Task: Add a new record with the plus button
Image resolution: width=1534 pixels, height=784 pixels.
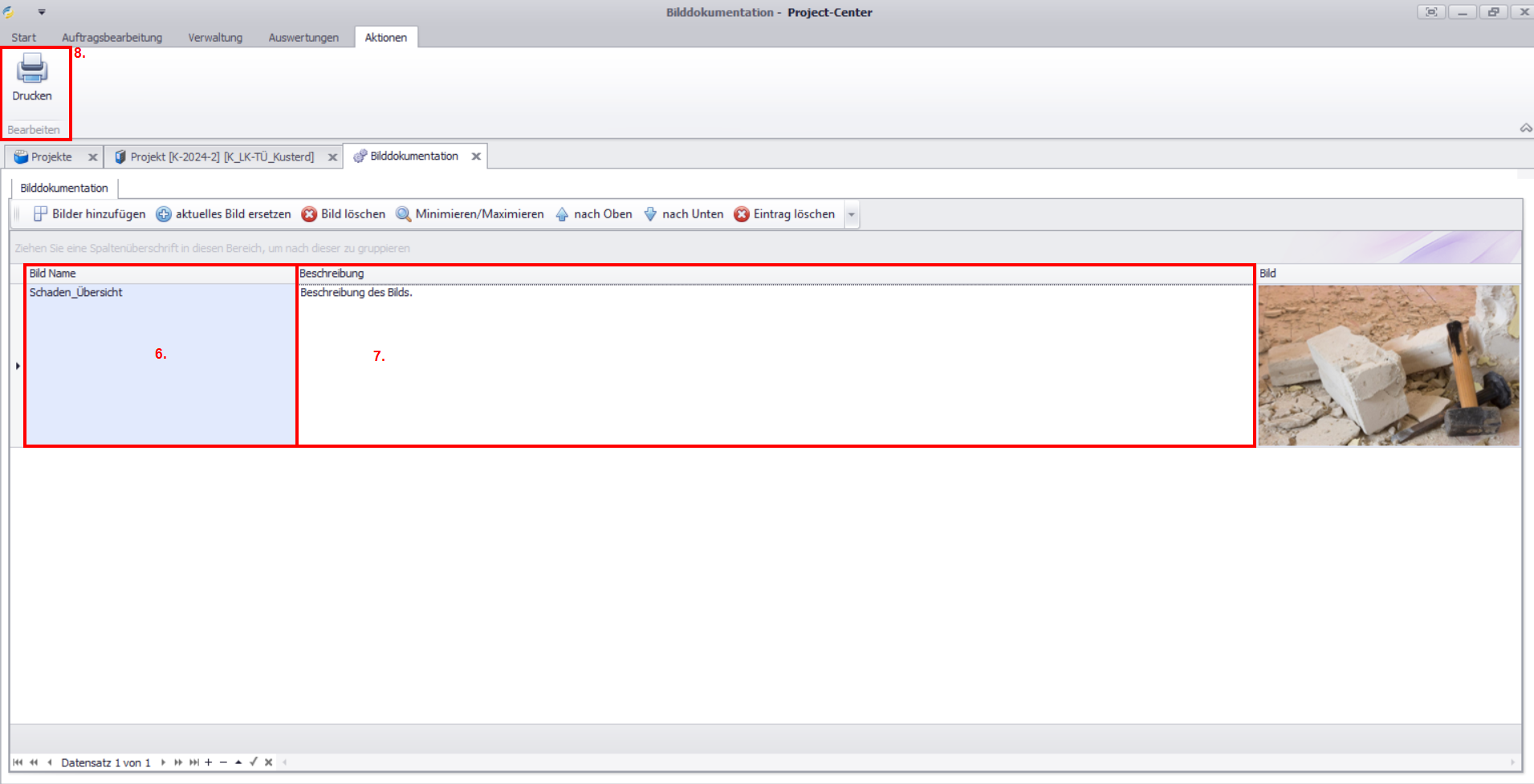Action: click(x=208, y=762)
